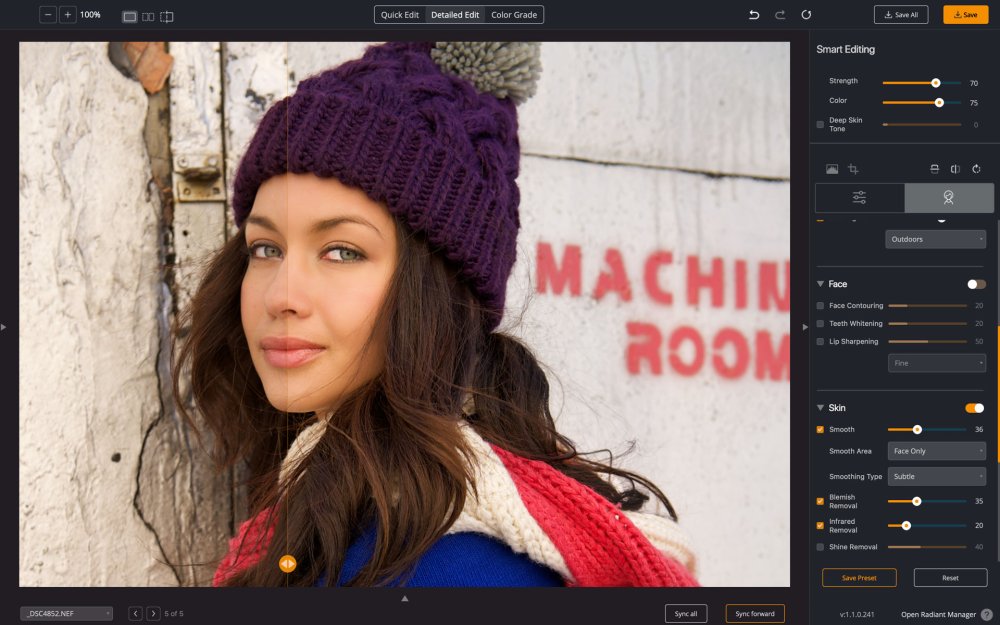Undo the last edit
The width and height of the screenshot is (1000, 625).
click(x=754, y=15)
